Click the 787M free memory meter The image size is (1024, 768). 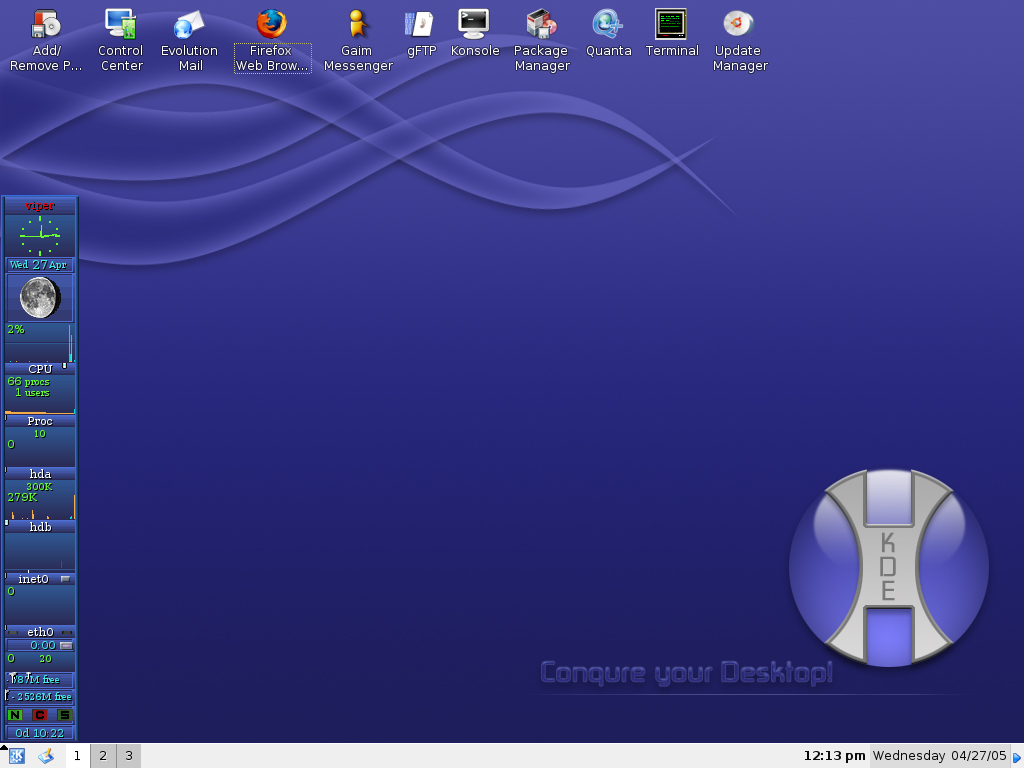[40, 680]
